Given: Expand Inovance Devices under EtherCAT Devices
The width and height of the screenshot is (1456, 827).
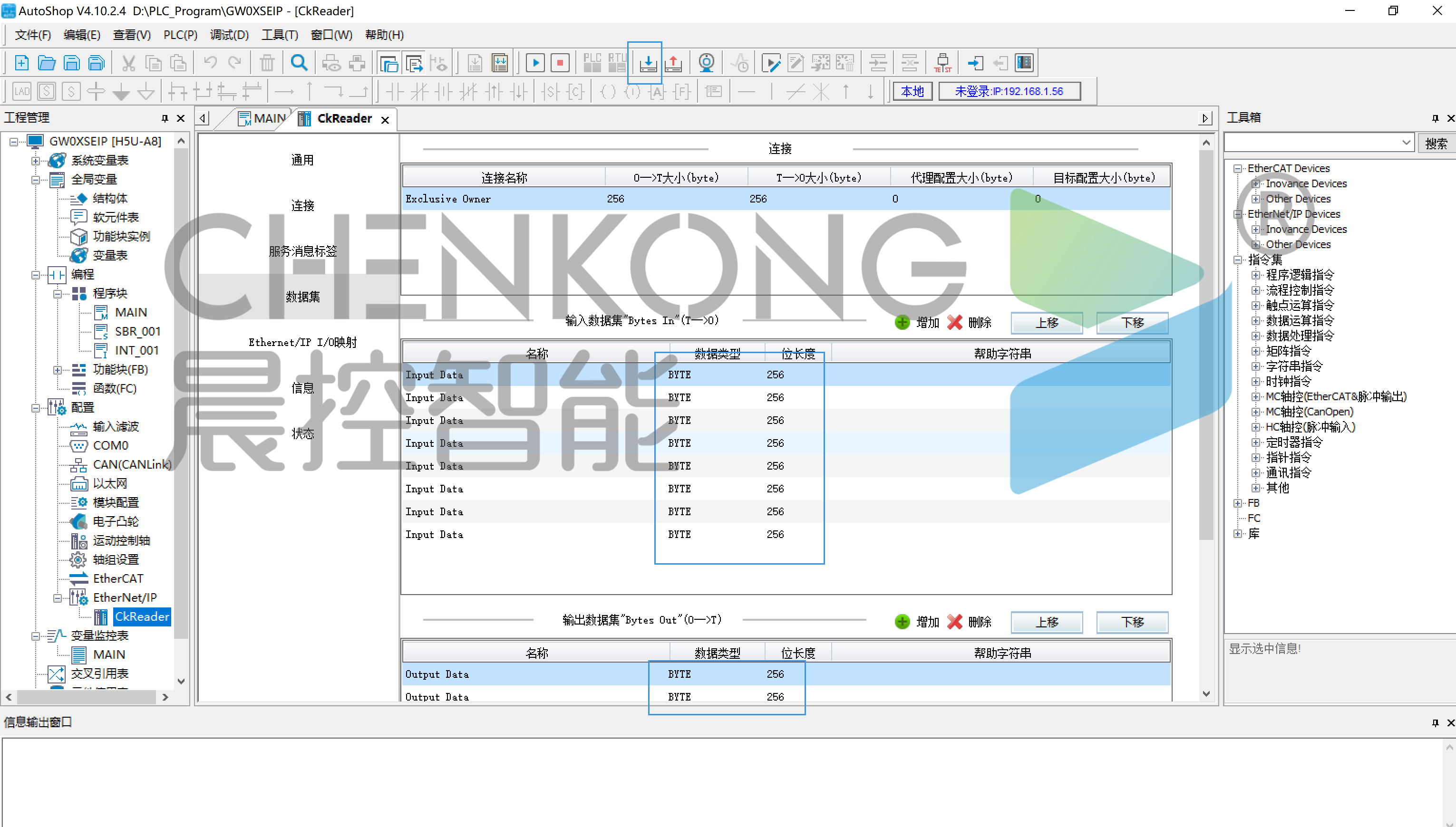Looking at the screenshot, I should pyautogui.click(x=1255, y=184).
